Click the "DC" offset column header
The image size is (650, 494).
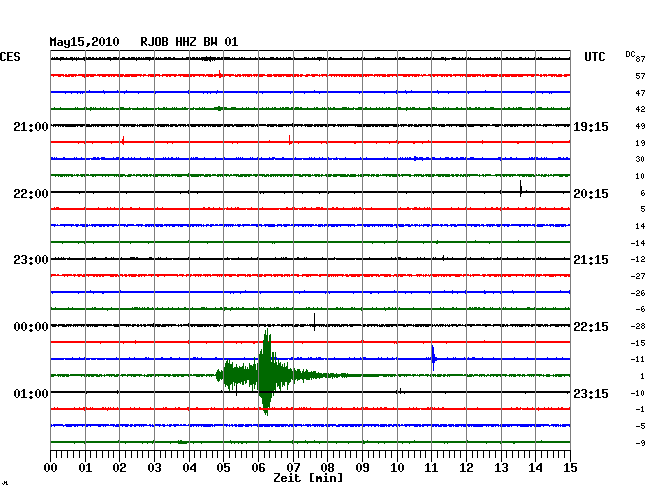630,54
